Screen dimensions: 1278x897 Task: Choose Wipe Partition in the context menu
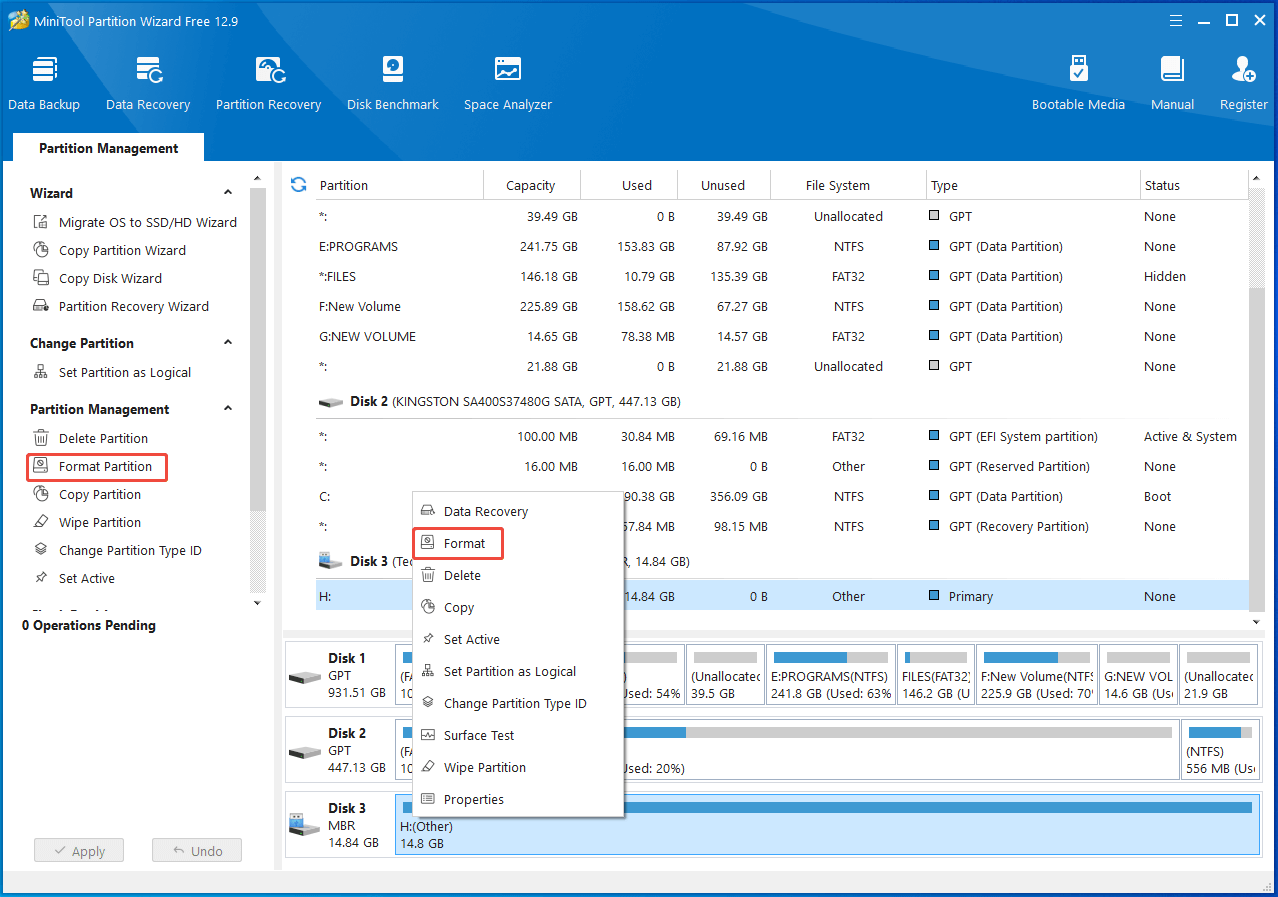point(518,767)
